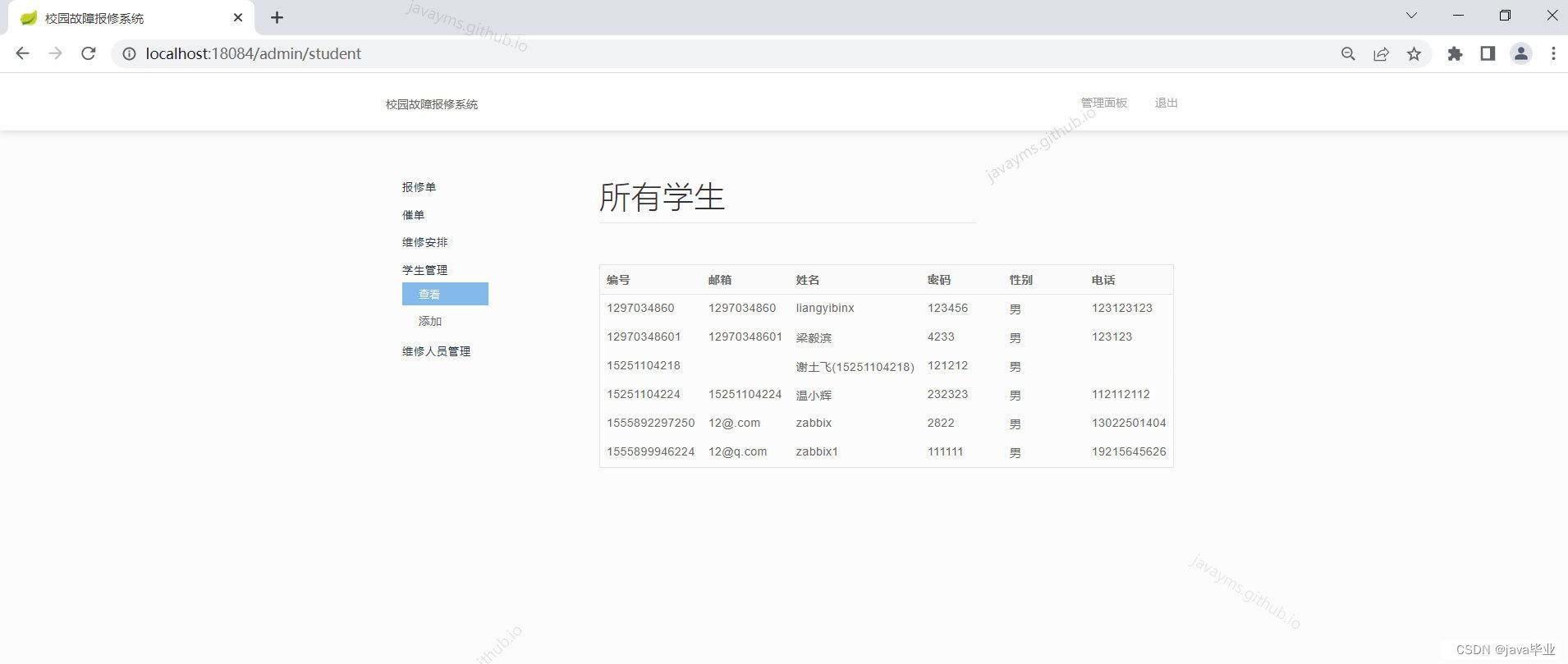Select the student number cell 12970348601
This screenshot has height=664, width=1568.
point(644,337)
